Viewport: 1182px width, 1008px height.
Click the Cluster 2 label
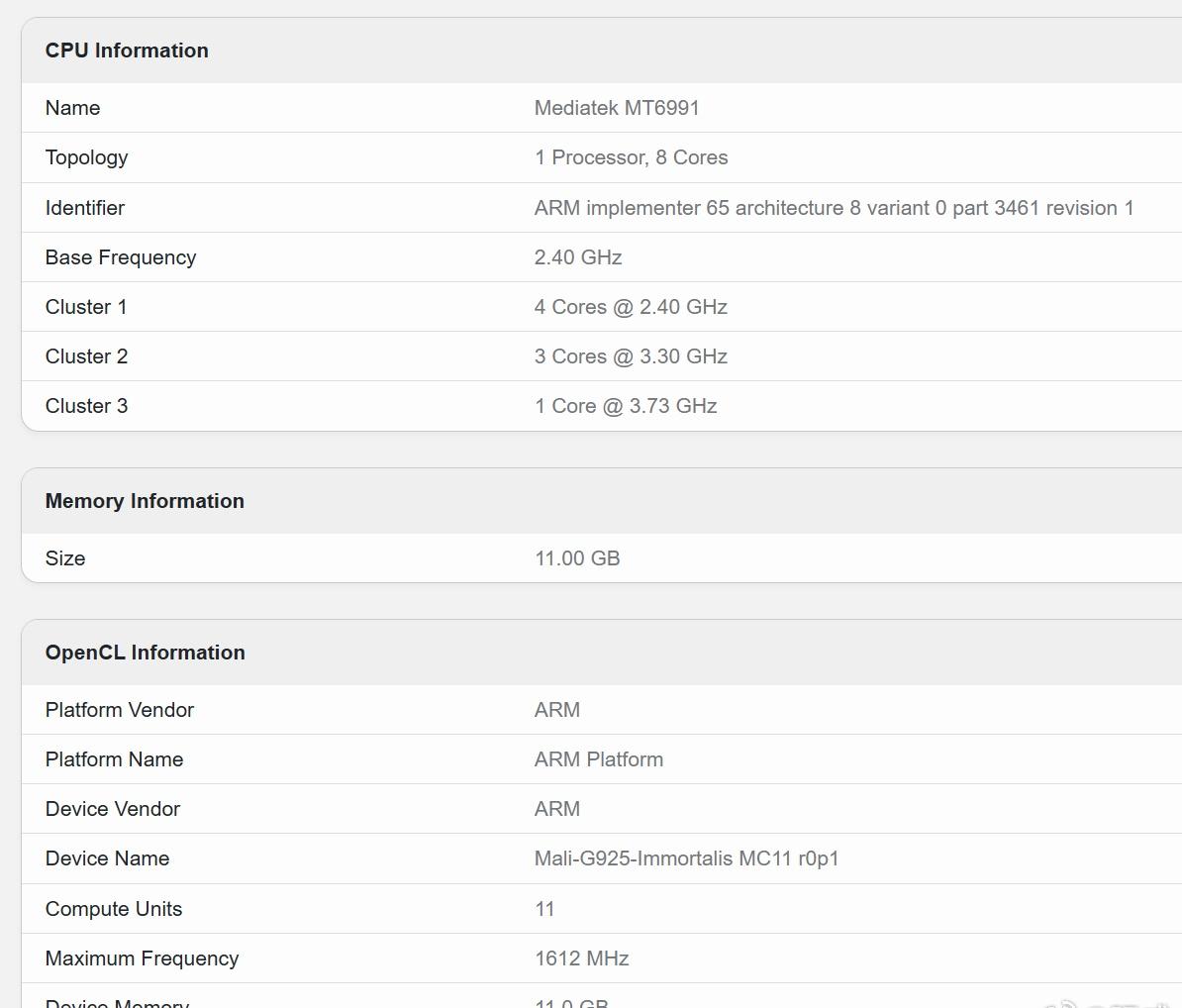click(x=87, y=356)
